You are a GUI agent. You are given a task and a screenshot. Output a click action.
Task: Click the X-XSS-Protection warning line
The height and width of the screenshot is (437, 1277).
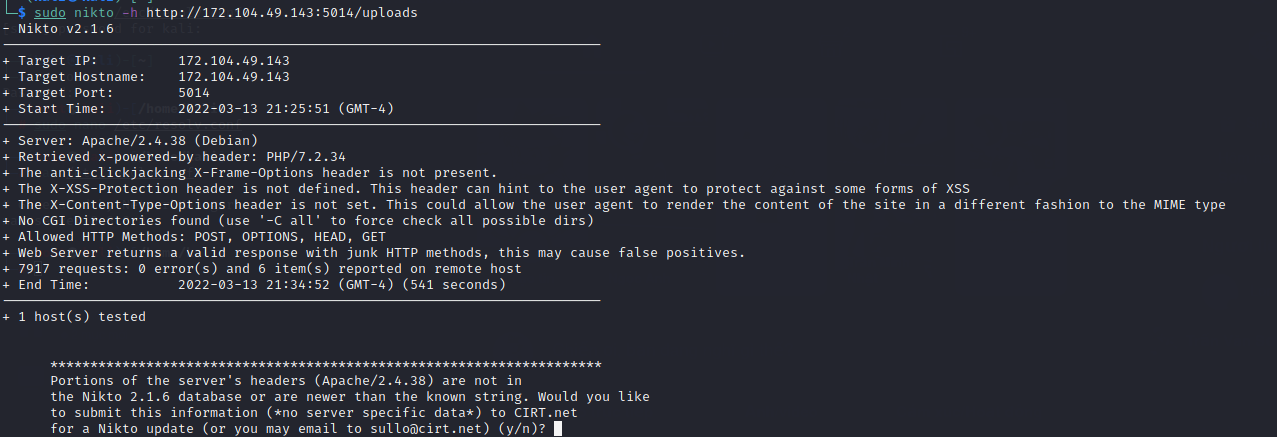[x=494, y=189]
